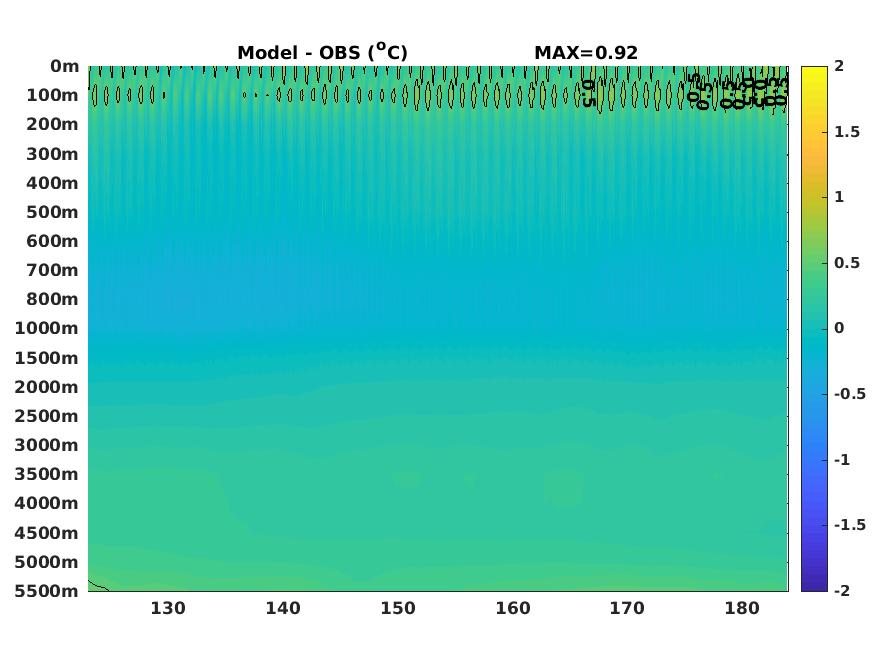Click the "400m" depth axis label
Image resolution: width=875 pixels, height=656 pixels.
click(52, 183)
